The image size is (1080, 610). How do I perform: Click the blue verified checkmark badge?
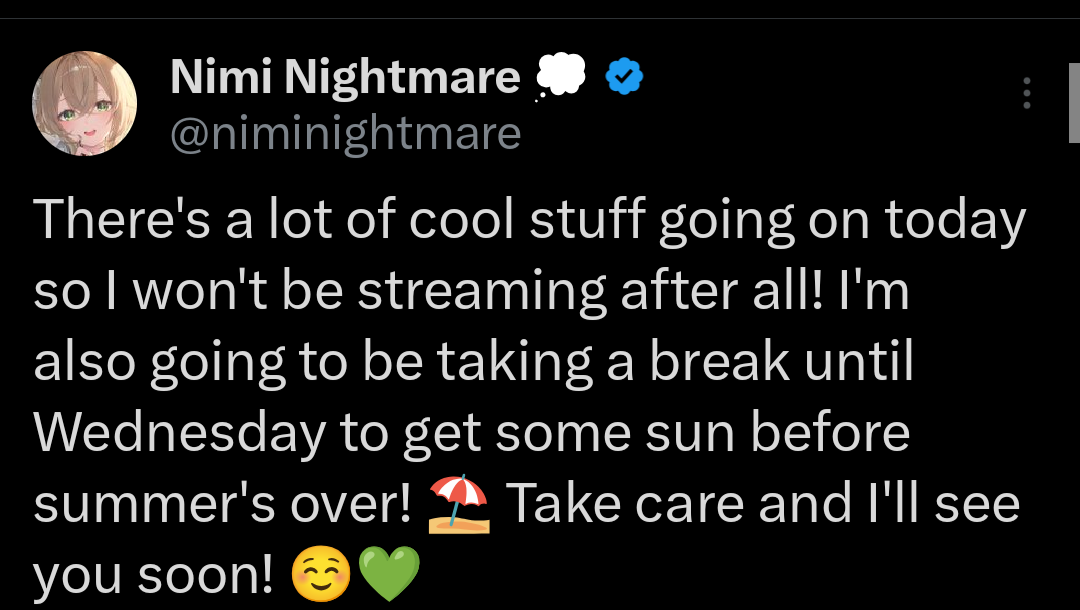[625, 77]
